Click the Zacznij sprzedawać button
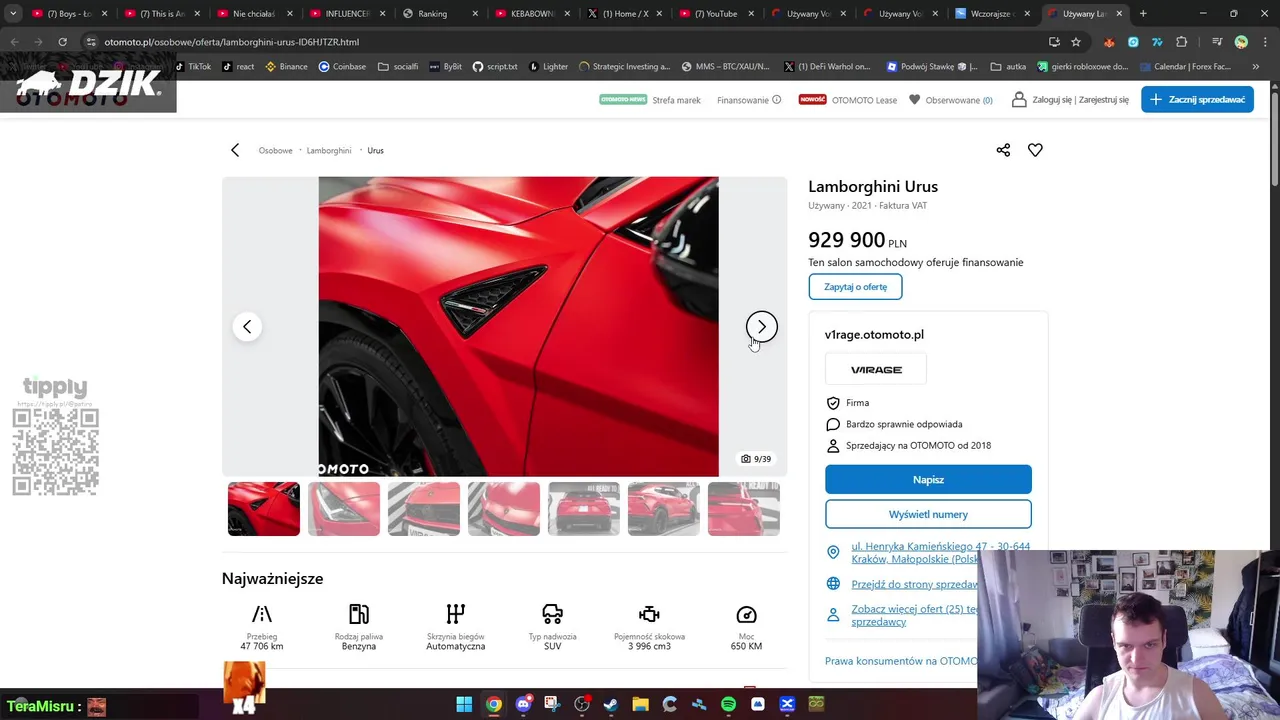The height and width of the screenshot is (720, 1280). click(x=1197, y=99)
